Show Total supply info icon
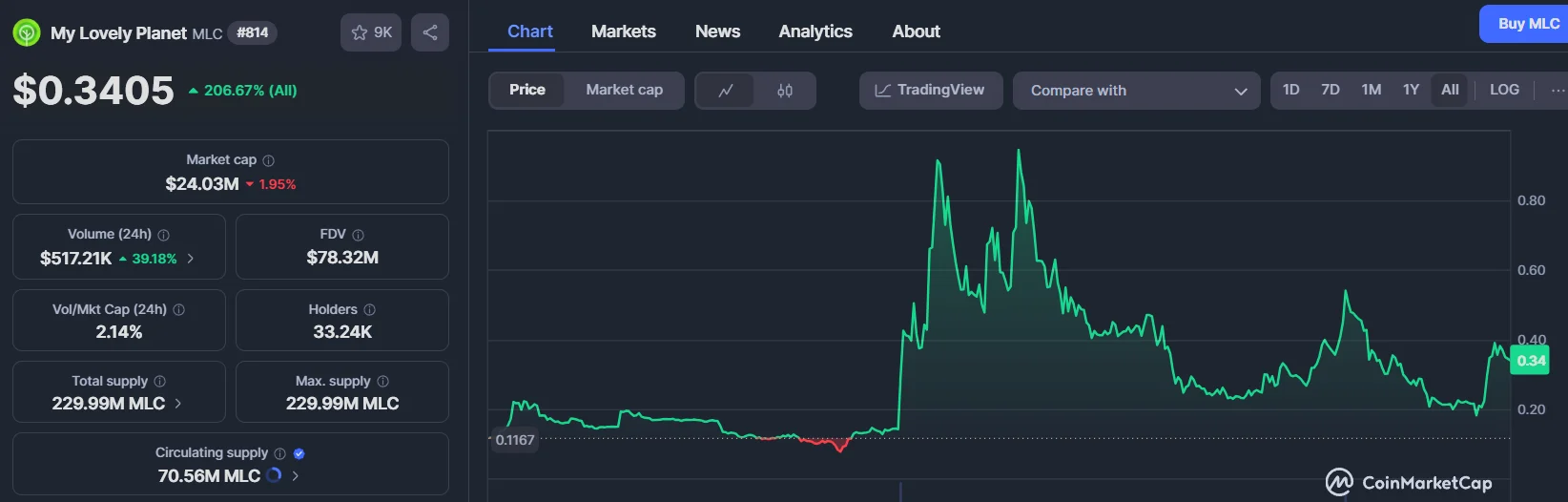This screenshot has width=1568, height=502. [159, 382]
